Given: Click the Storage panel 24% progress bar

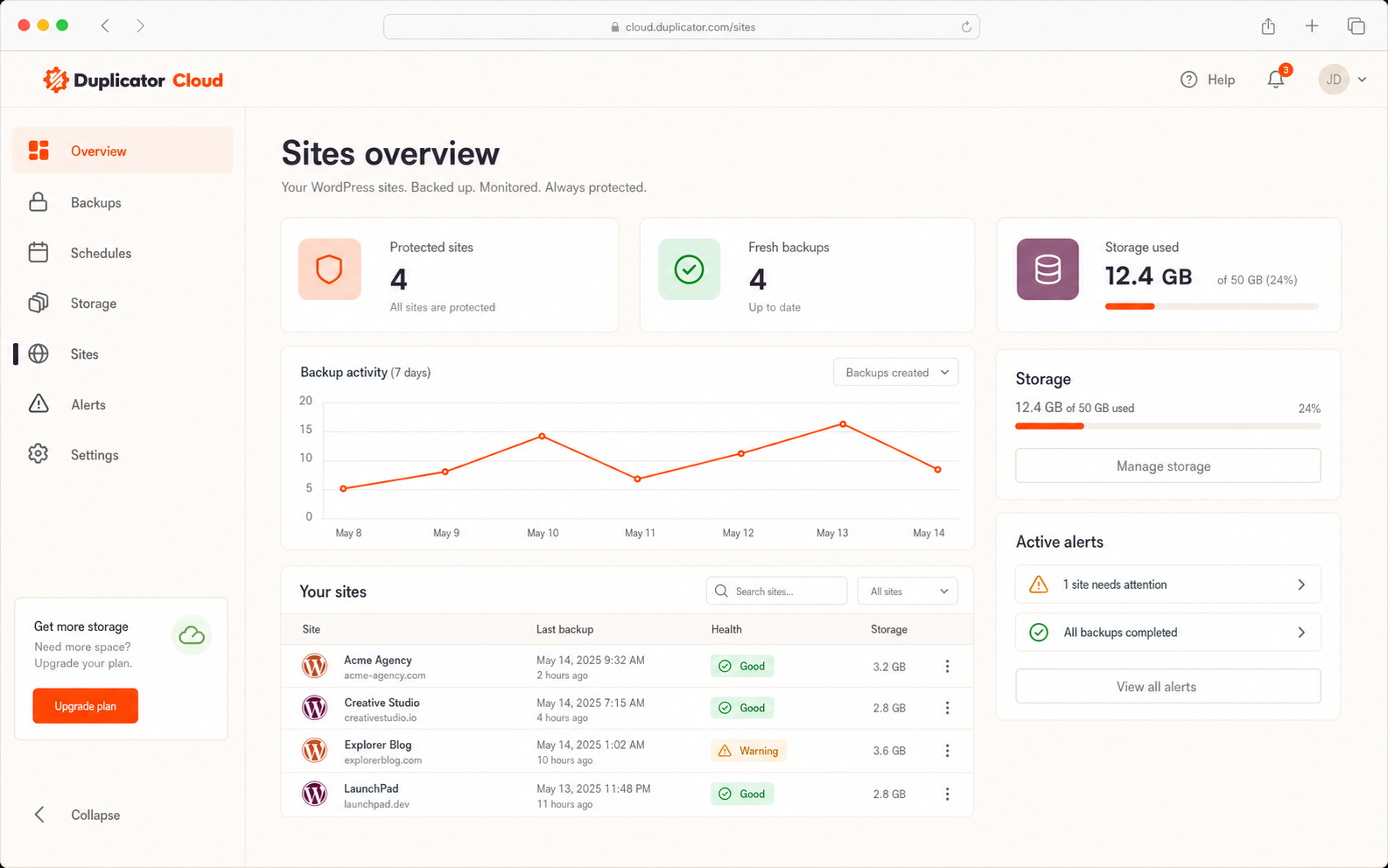Looking at the screenshot, I should pyautogui.click(x=1167, y=426).
